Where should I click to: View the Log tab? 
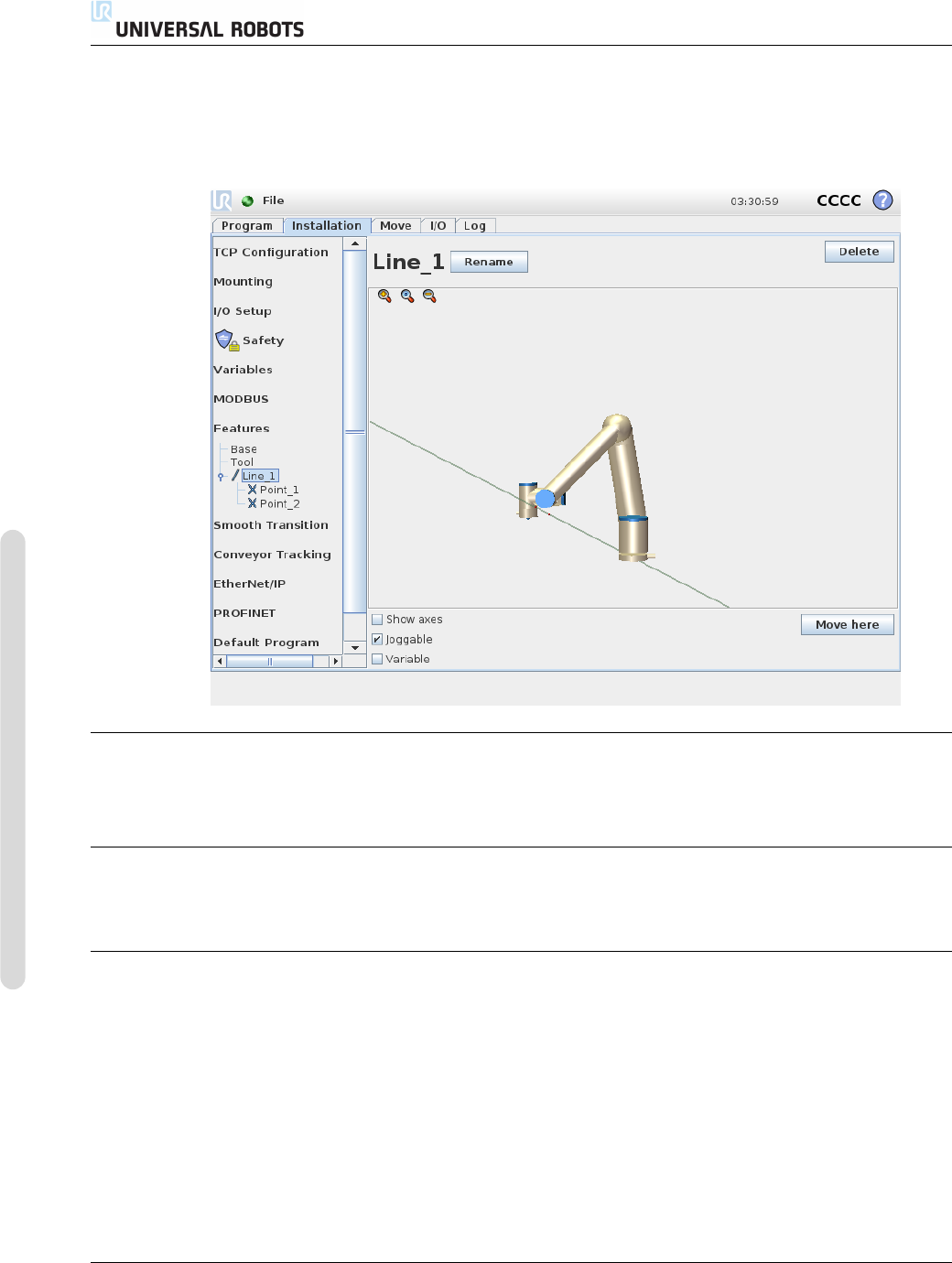point(475,226)
